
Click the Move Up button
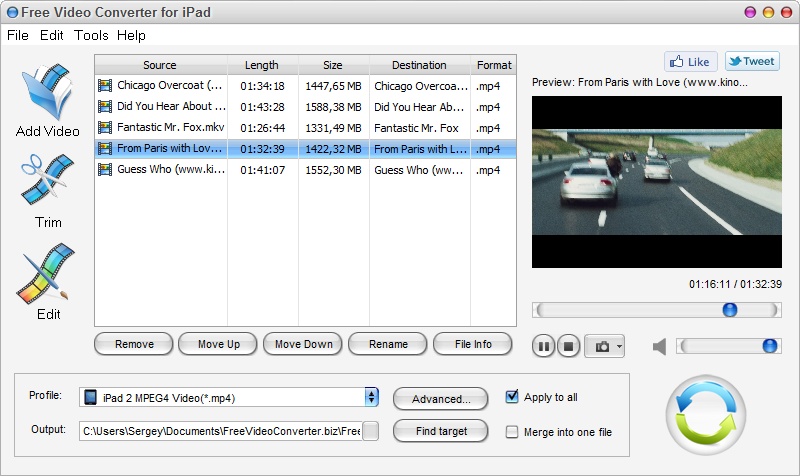218,344
